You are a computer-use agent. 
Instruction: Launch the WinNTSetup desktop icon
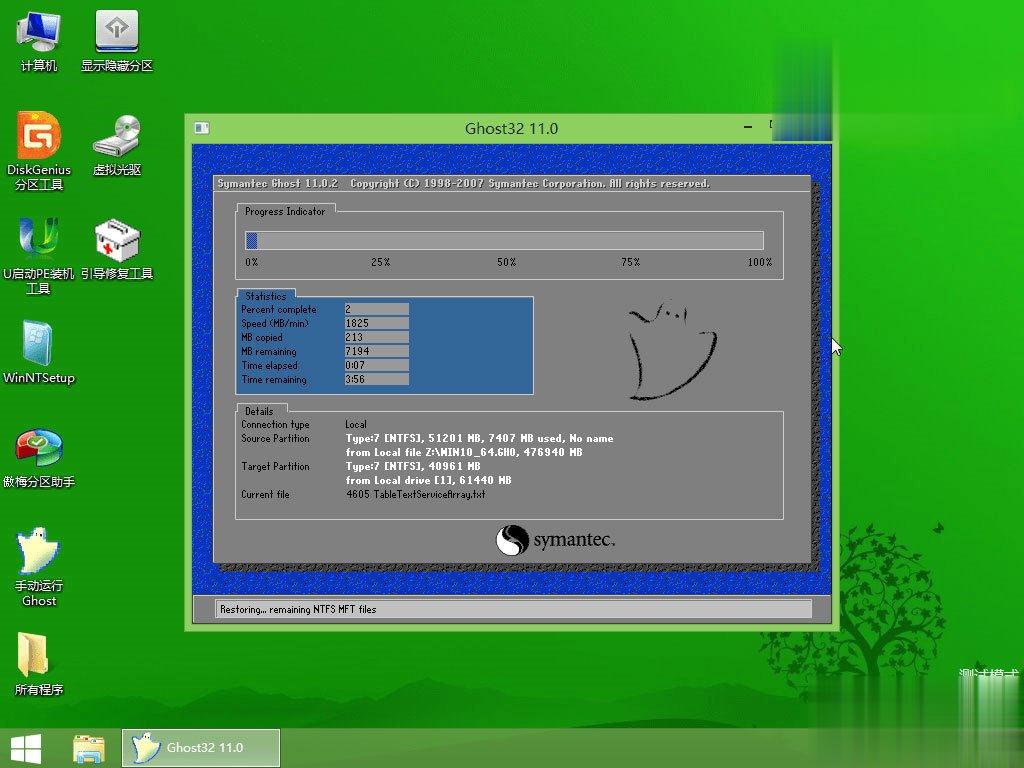click(39, 353)
